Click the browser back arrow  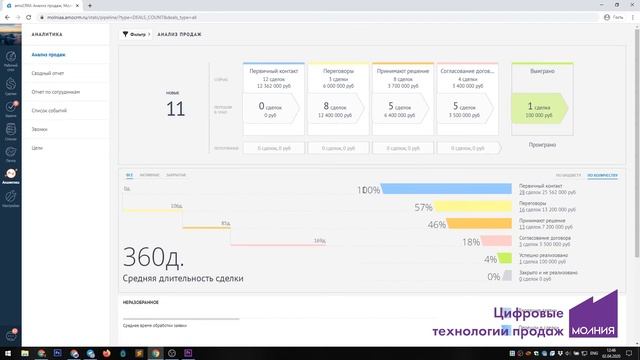(x=7, y=18)
